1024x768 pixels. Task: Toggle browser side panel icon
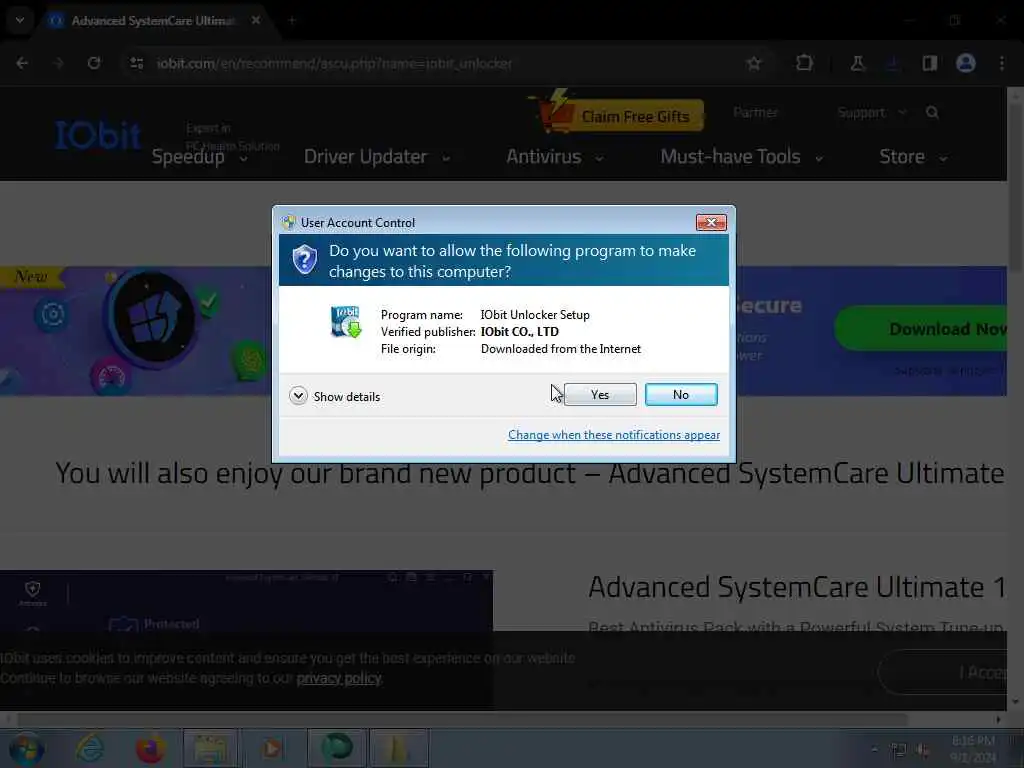coord(930,63)
